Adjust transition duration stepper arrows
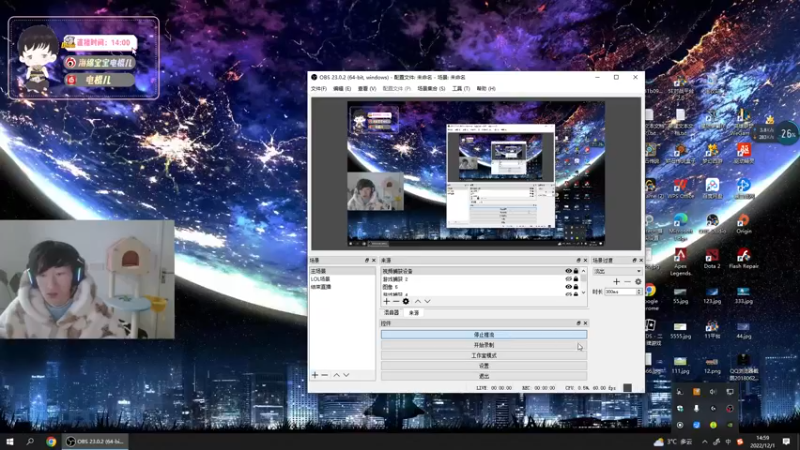 639,292
